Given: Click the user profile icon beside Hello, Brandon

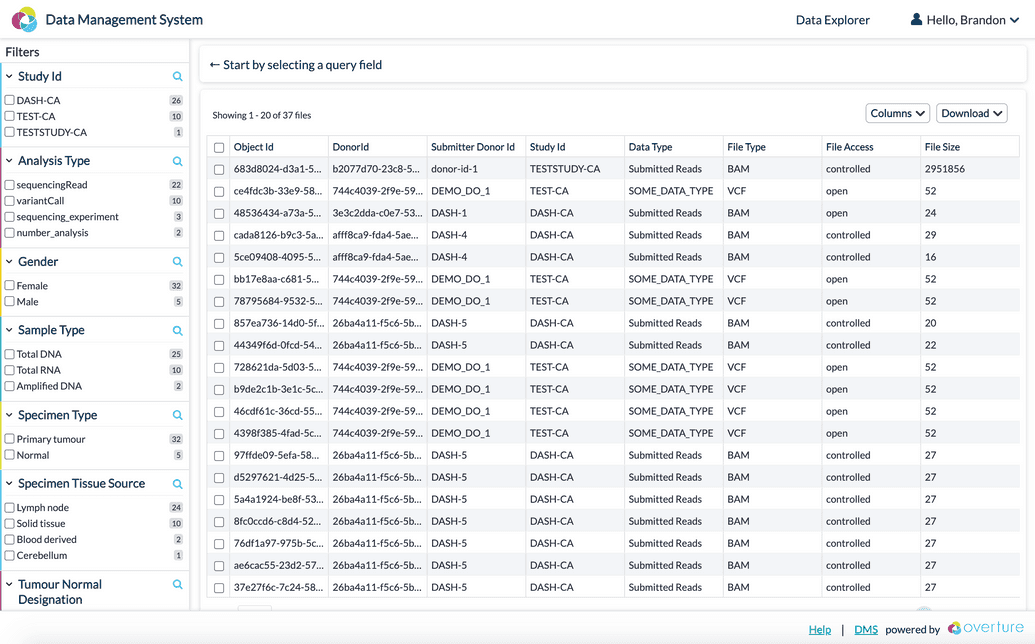Looking at the screenshot, I should [x=916, y=19].
